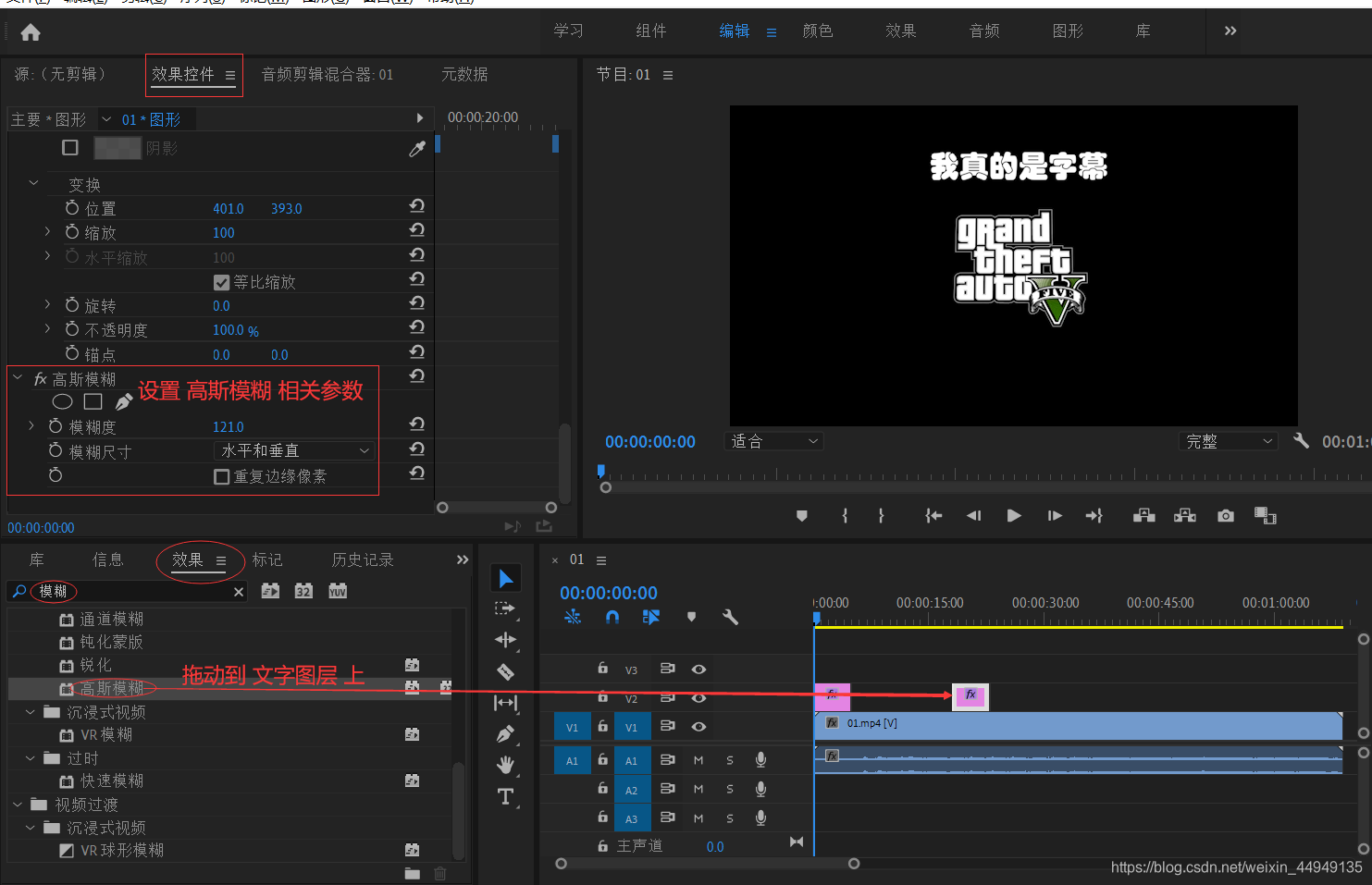Uncheck the uniform scale checkbox
This screenshot has width=1372, height=885.
[221, 282]
